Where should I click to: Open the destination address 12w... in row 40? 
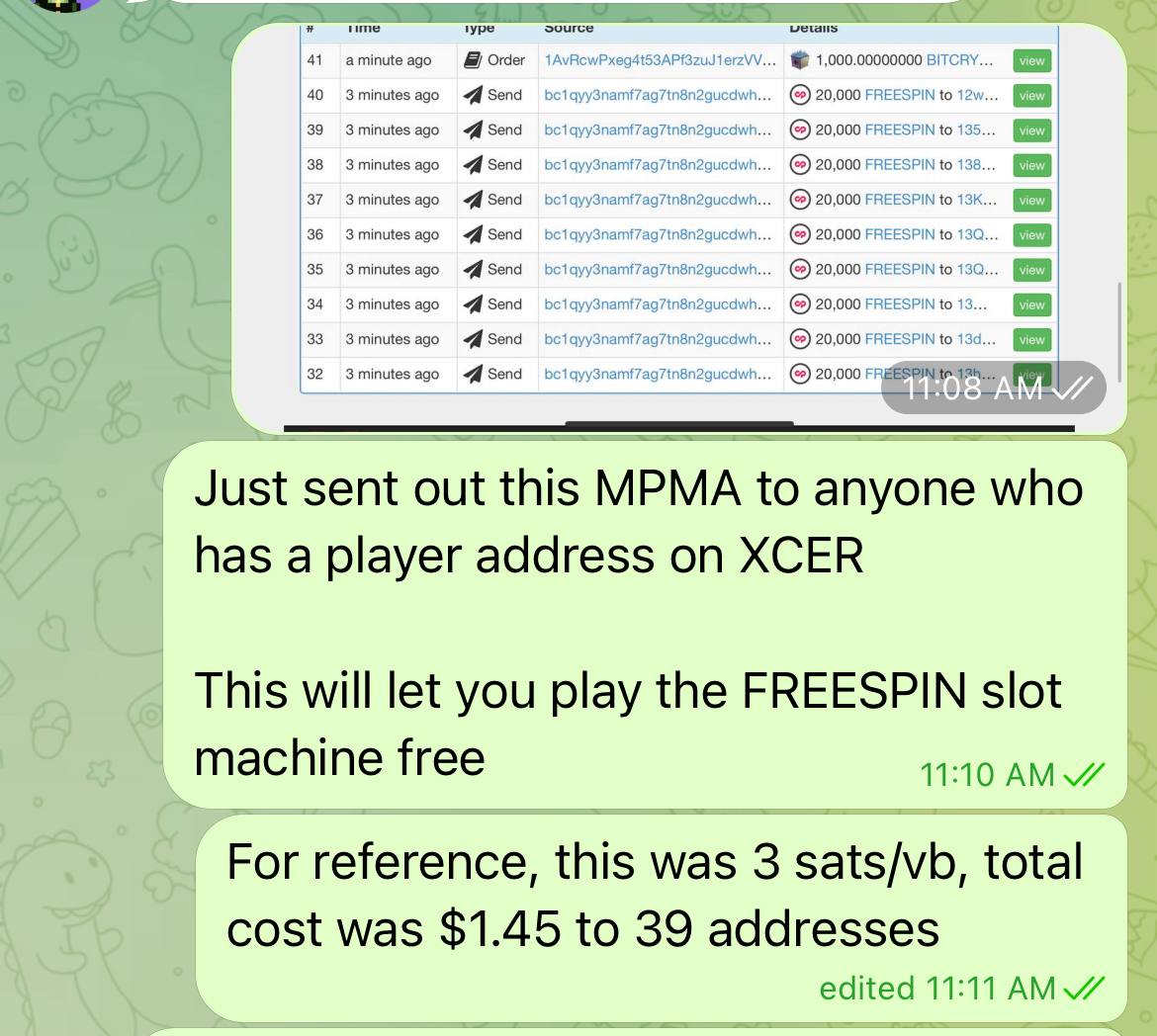click(977, 95)
